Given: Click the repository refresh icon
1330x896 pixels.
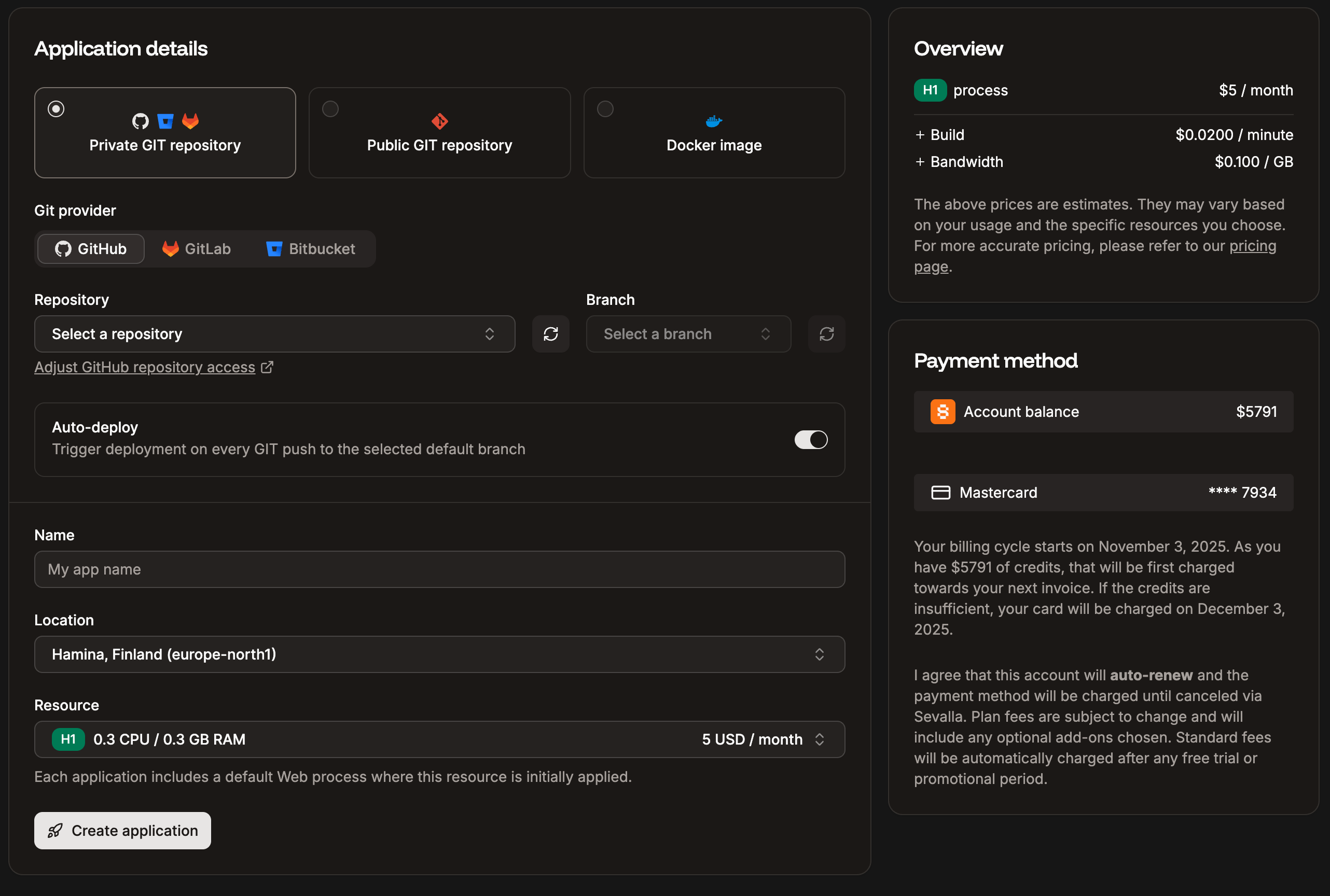Looking at the screenshot, I should tap(550, 334).
